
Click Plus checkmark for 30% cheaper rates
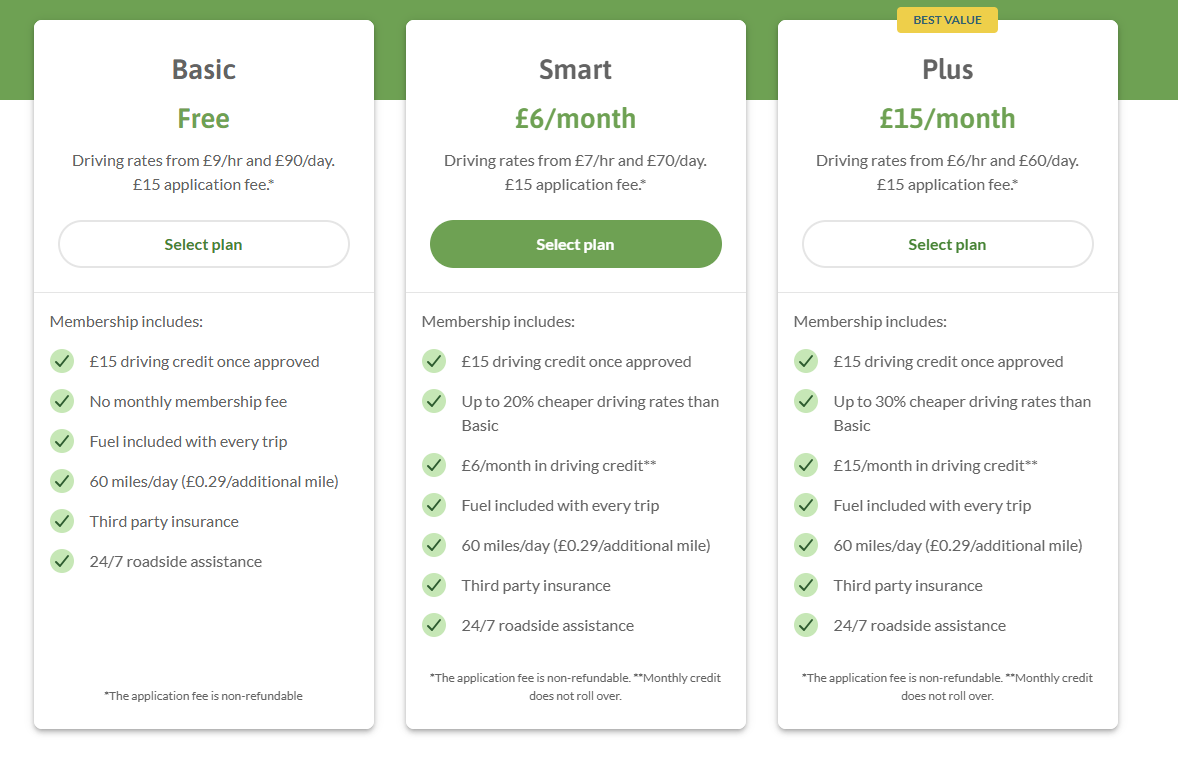[x=806, y=401]
